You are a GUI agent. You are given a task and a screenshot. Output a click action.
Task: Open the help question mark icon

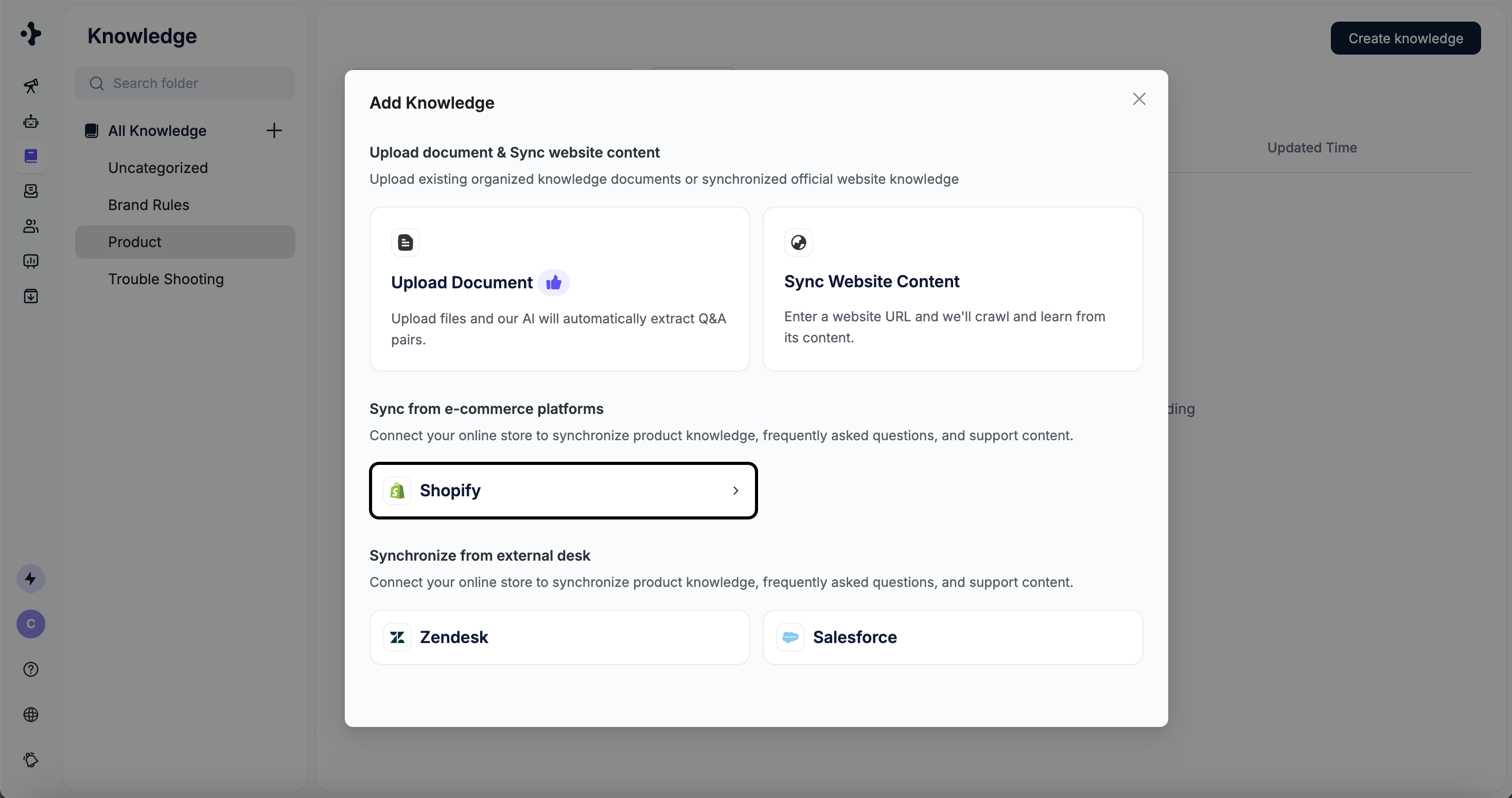[30, 669]
